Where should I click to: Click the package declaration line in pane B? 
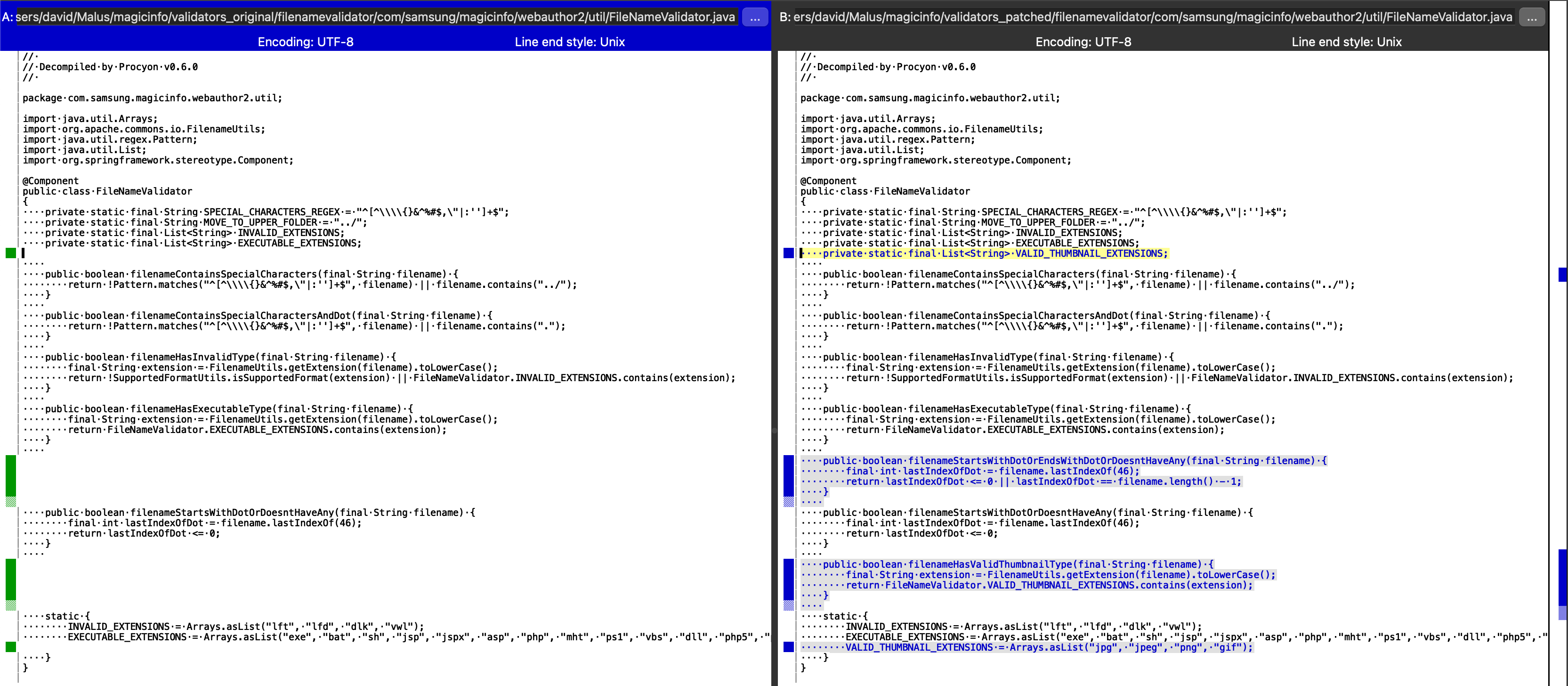click(x=930, y=98)
